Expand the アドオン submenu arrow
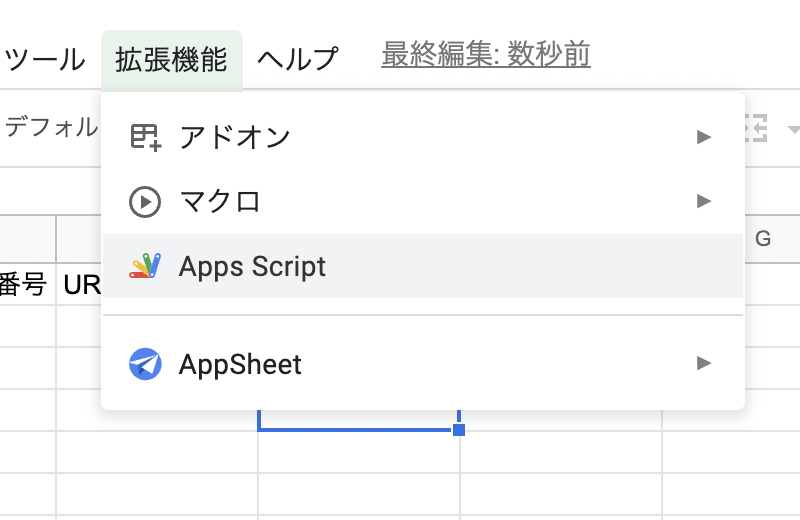 704,137
